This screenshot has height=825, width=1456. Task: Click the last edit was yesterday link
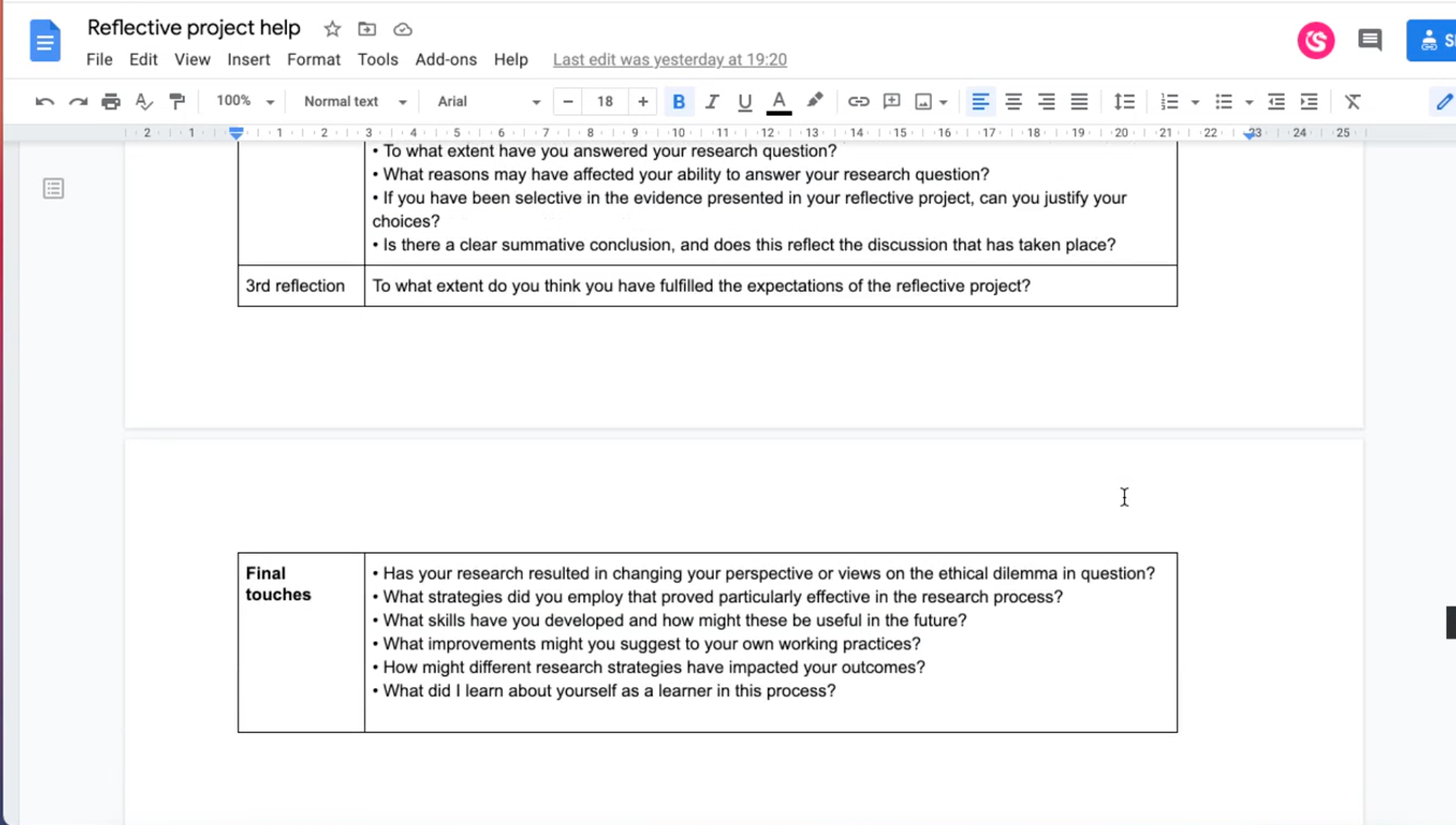(x=669, y=60)
